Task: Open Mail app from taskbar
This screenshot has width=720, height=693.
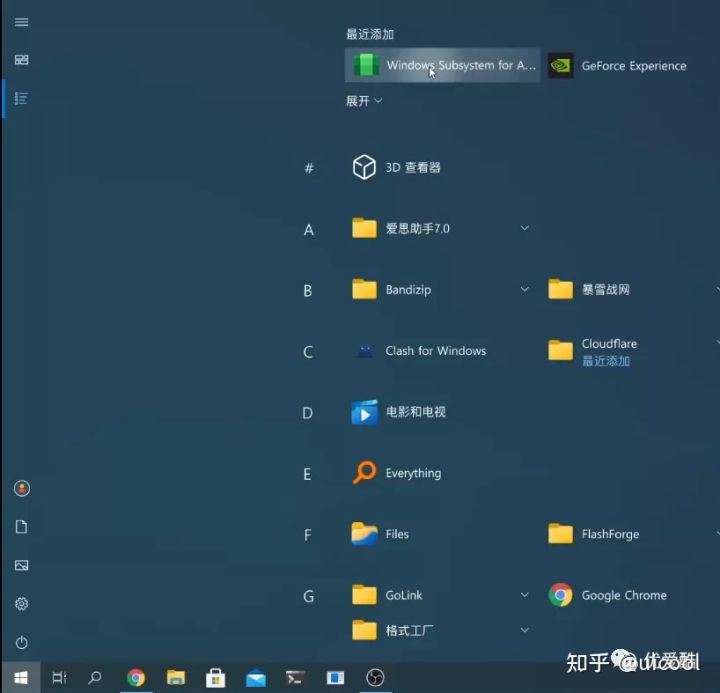Action: [x=256, y=678]
